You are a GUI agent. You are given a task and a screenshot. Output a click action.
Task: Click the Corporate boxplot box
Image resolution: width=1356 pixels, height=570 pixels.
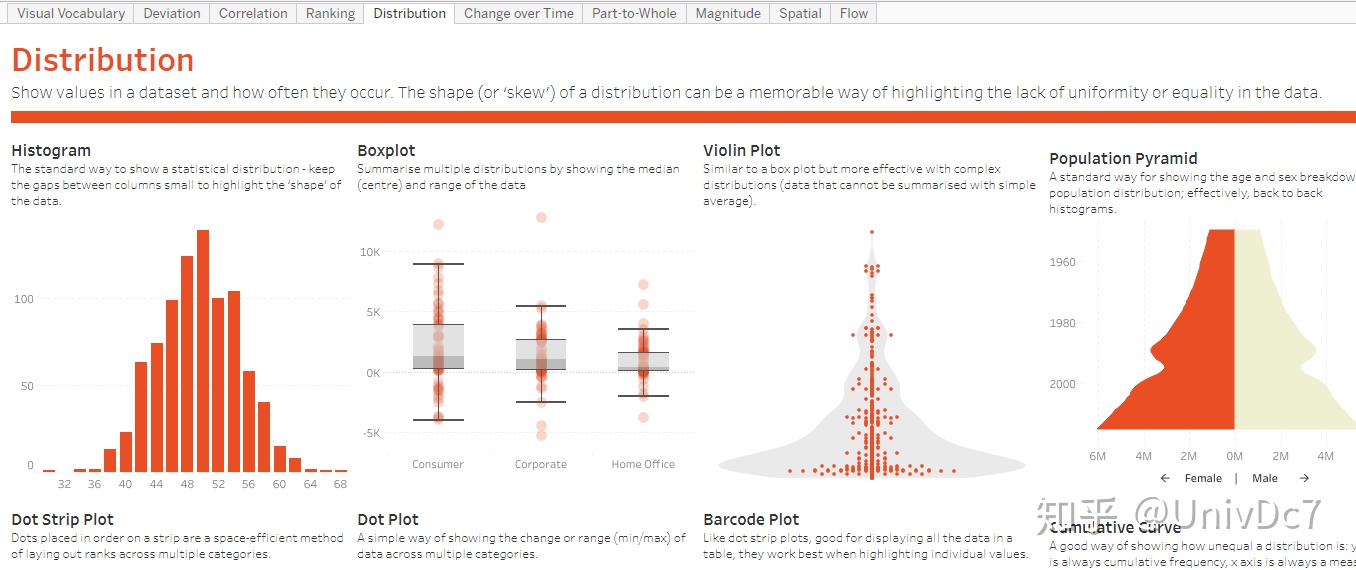pos(541,355)
